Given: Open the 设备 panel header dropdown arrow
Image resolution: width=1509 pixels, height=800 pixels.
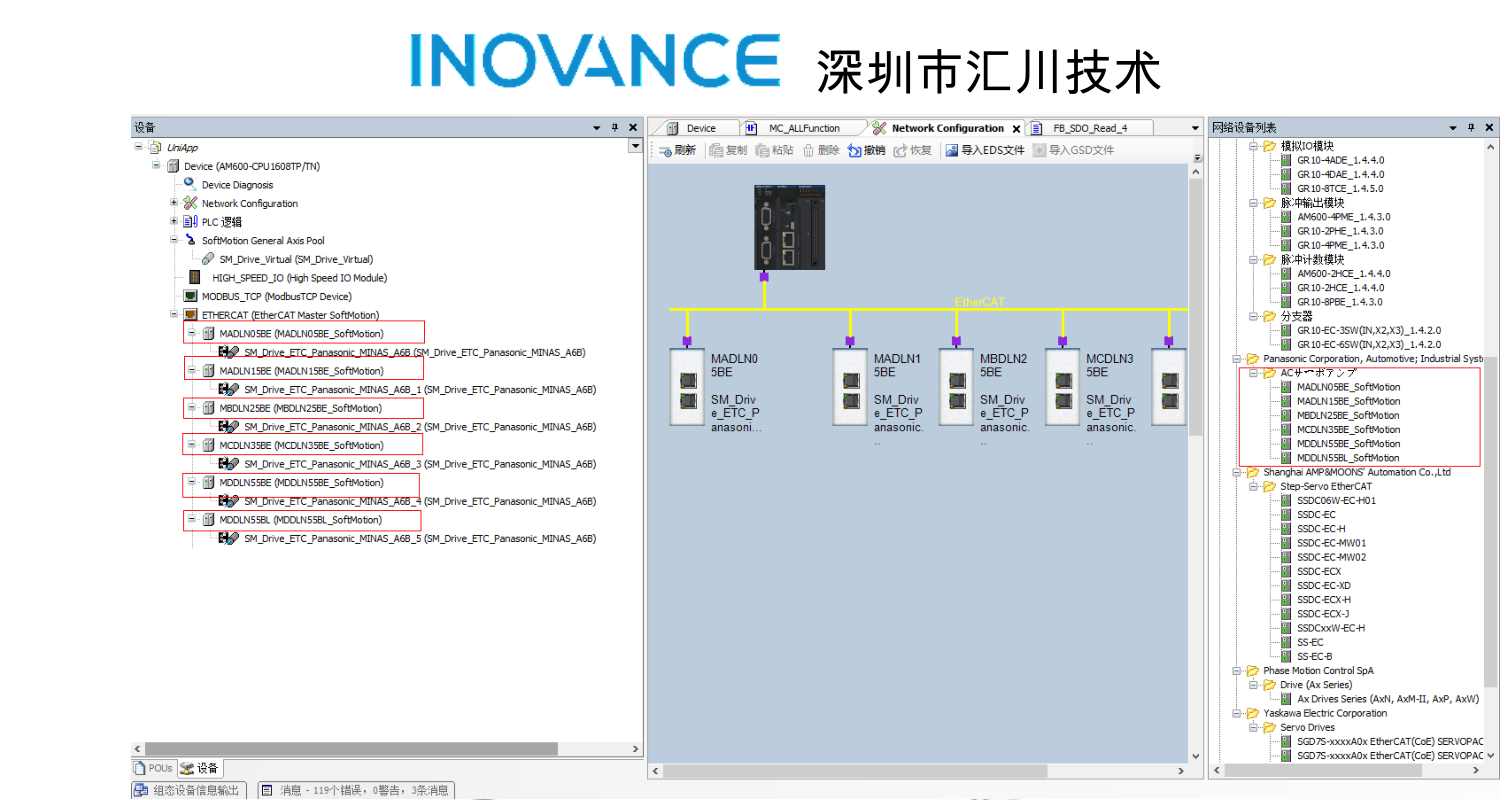Looking at the screenshot, I should [x=597, y=127].
